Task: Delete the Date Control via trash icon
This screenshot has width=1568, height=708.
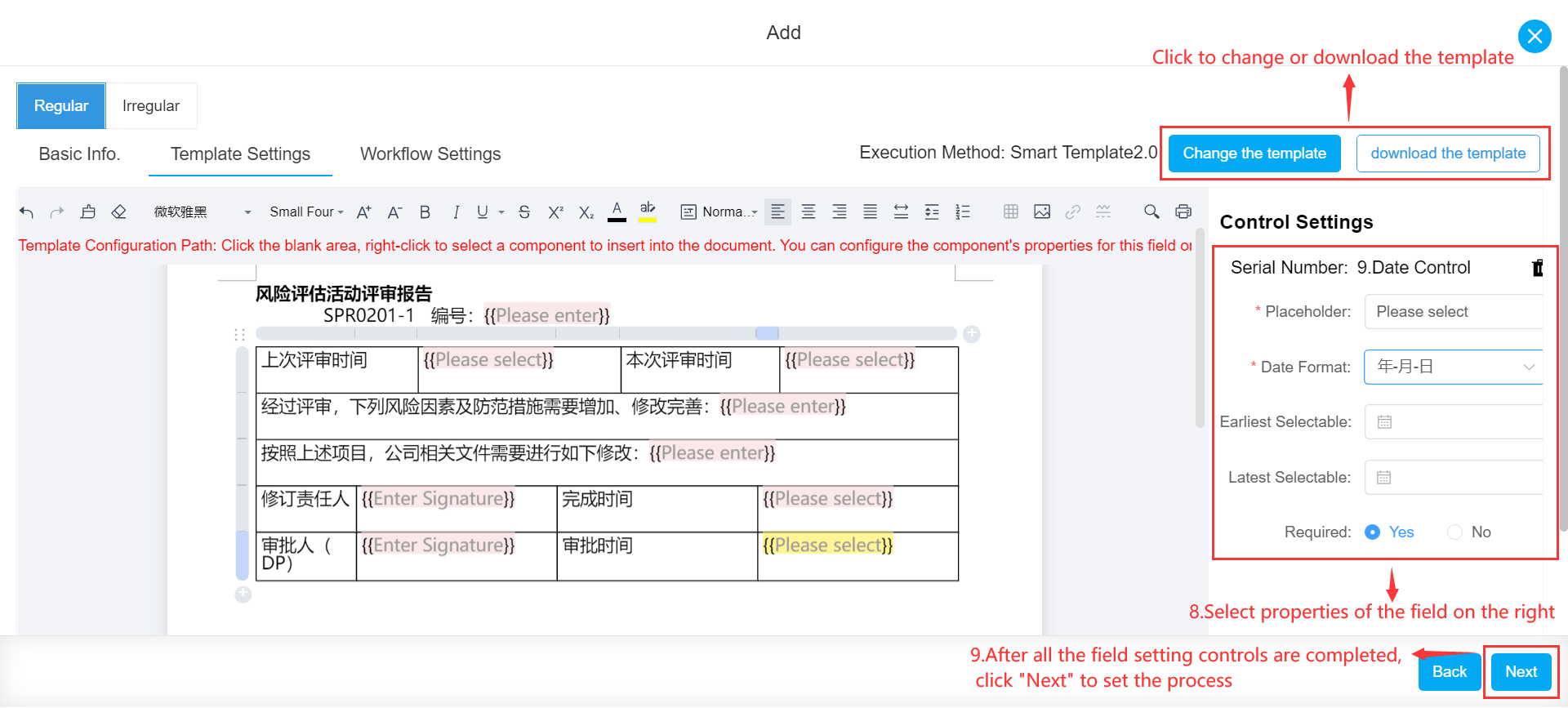Action: [x=1537, y=268]
